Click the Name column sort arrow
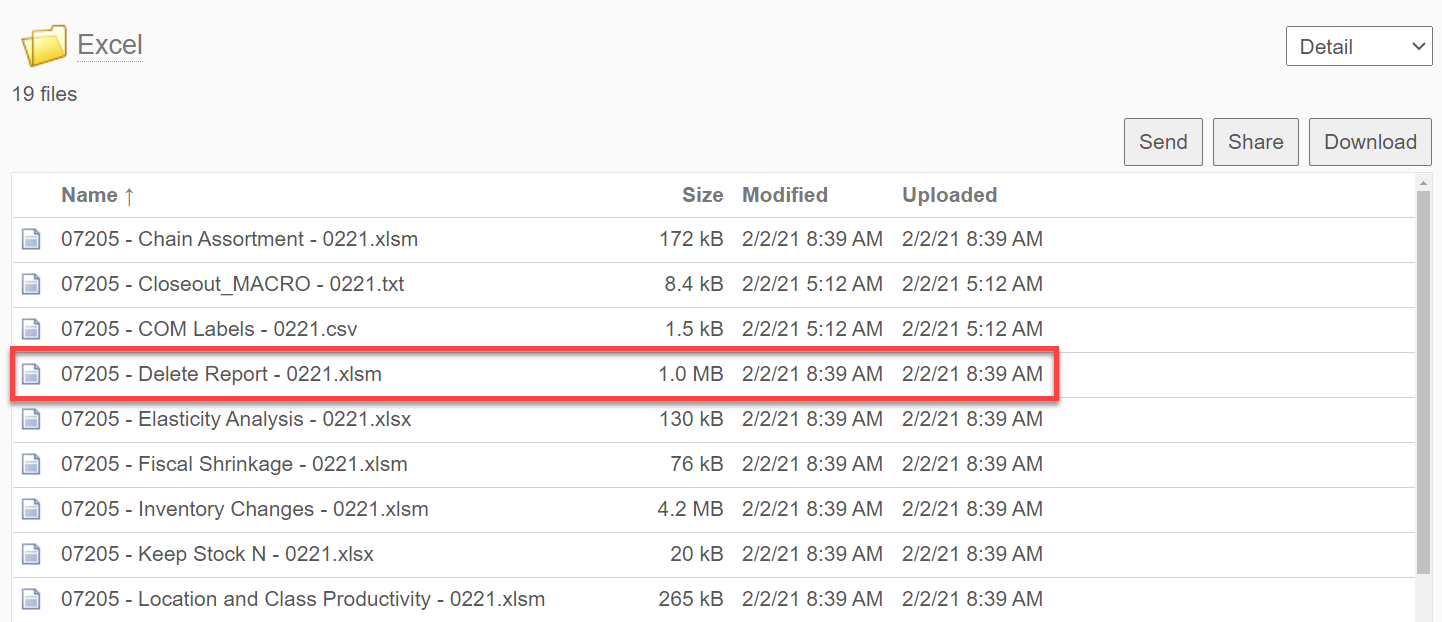 point(130,195)
